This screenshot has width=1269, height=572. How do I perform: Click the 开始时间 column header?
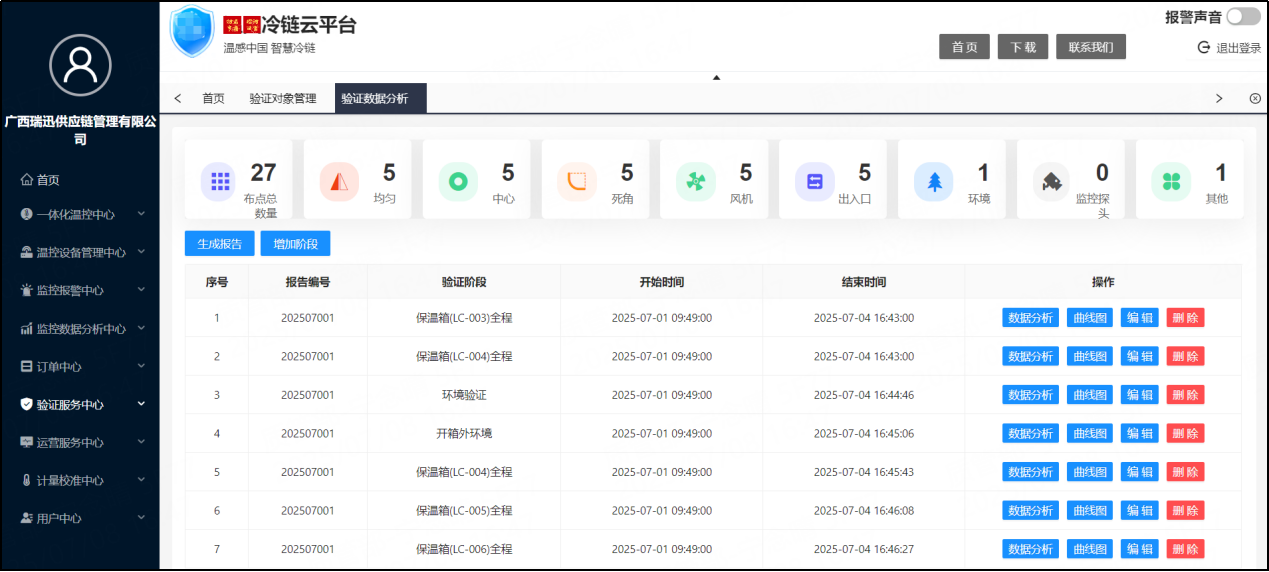point(662,282)
